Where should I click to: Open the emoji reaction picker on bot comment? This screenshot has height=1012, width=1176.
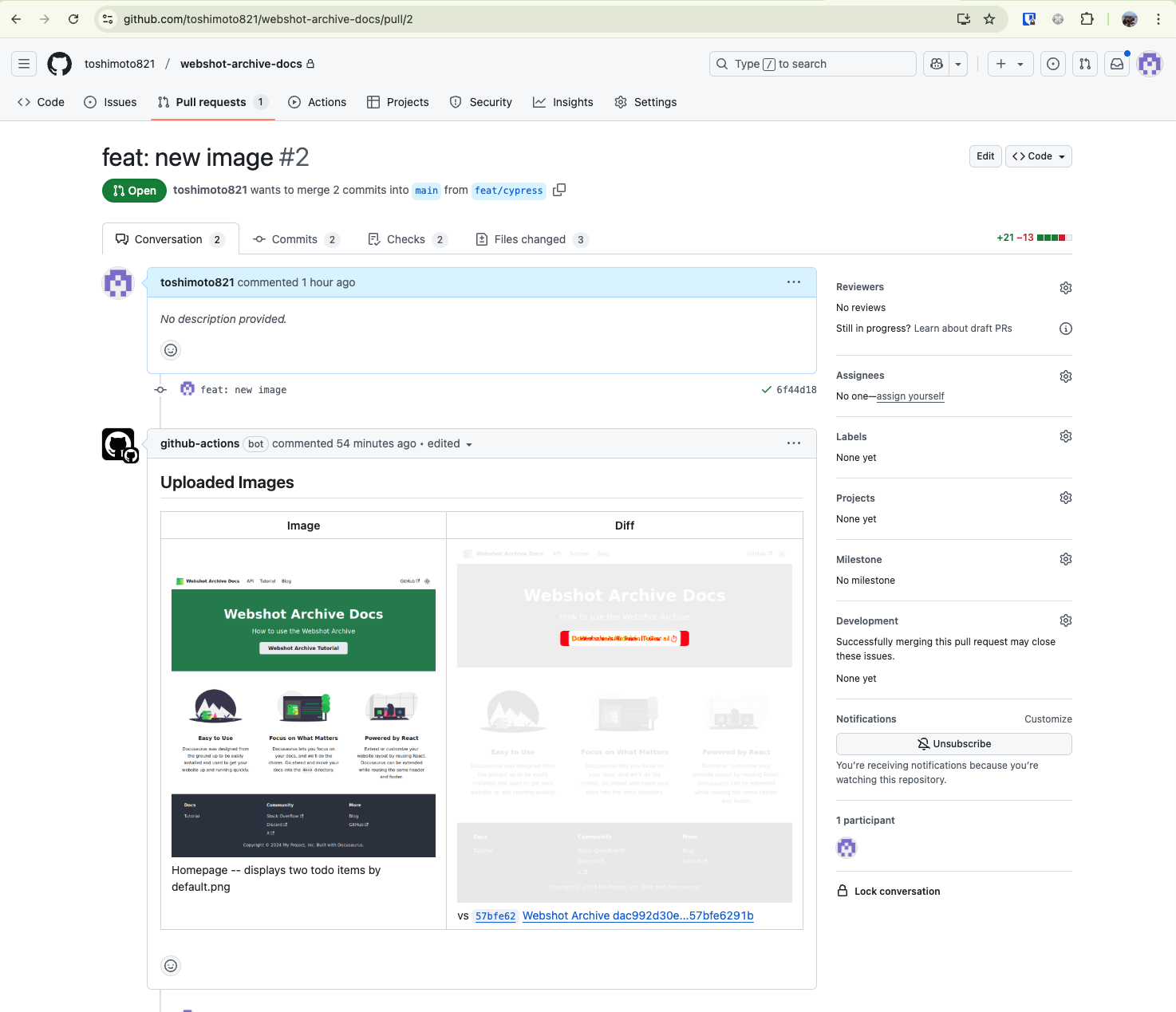point(170,966)
